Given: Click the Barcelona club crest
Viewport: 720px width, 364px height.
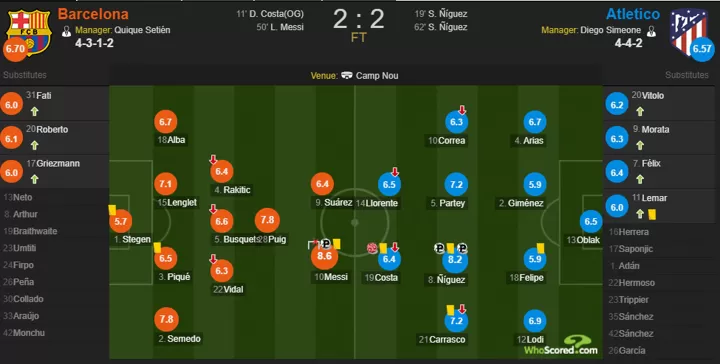Looking at the screenshot, I should 28,31.
